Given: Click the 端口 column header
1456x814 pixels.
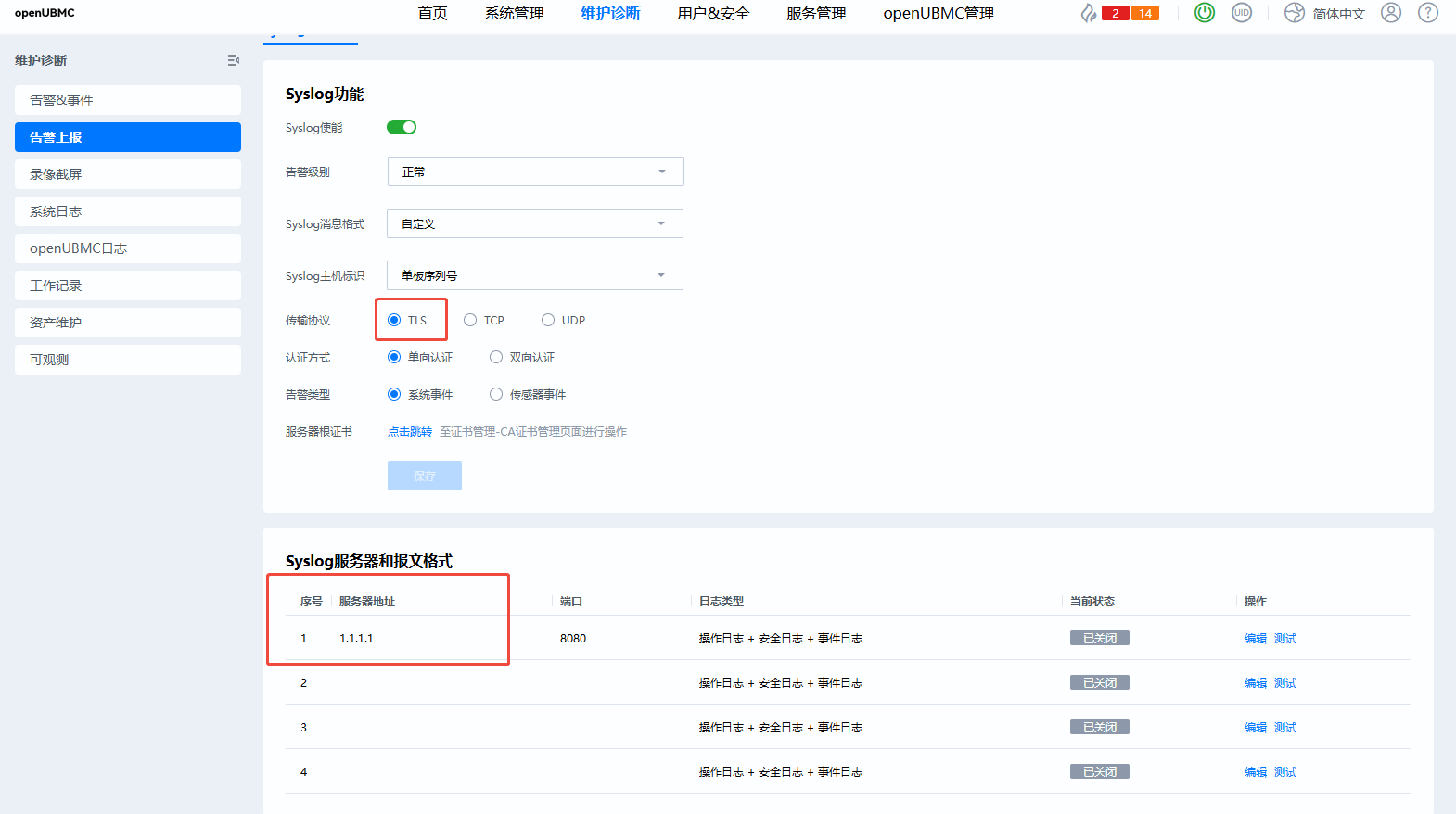Looking at the screenshot, I should [571, 601].
